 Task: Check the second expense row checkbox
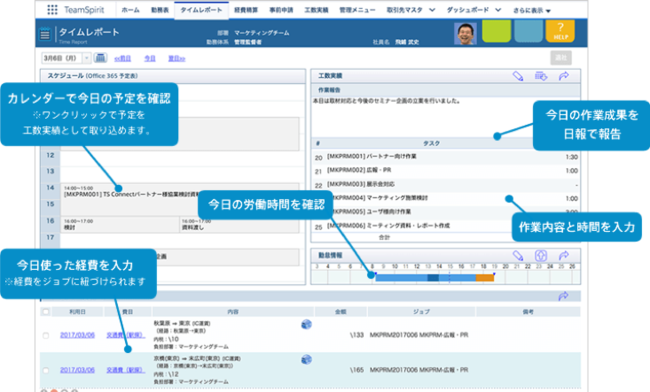(x=46, y=370)
